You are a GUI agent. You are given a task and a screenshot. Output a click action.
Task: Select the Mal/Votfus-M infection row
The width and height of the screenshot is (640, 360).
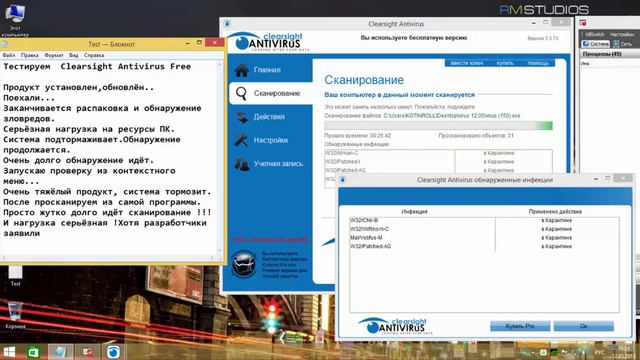pos(484,238)
